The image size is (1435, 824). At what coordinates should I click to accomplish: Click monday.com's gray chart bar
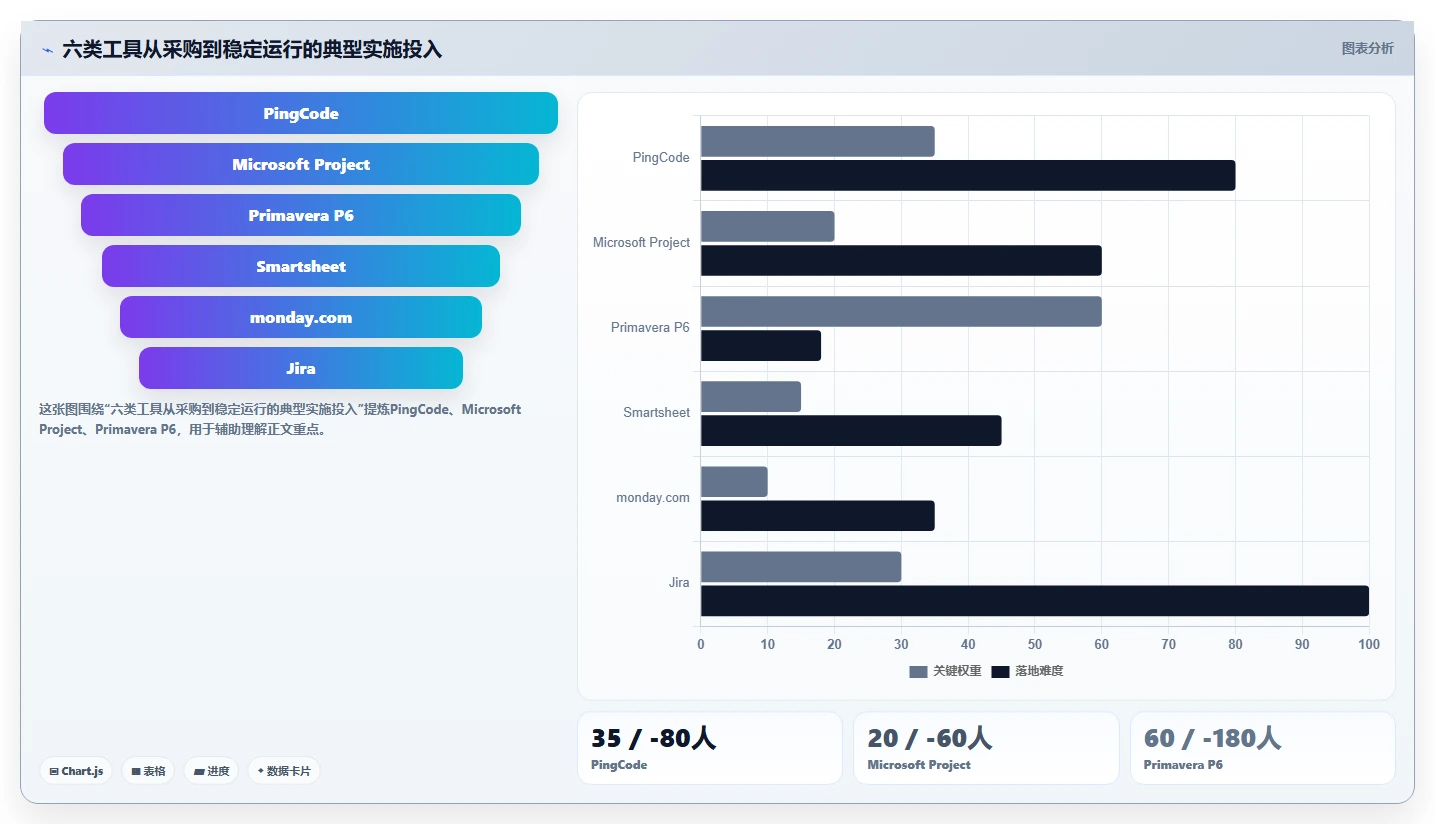pos(734,481)
